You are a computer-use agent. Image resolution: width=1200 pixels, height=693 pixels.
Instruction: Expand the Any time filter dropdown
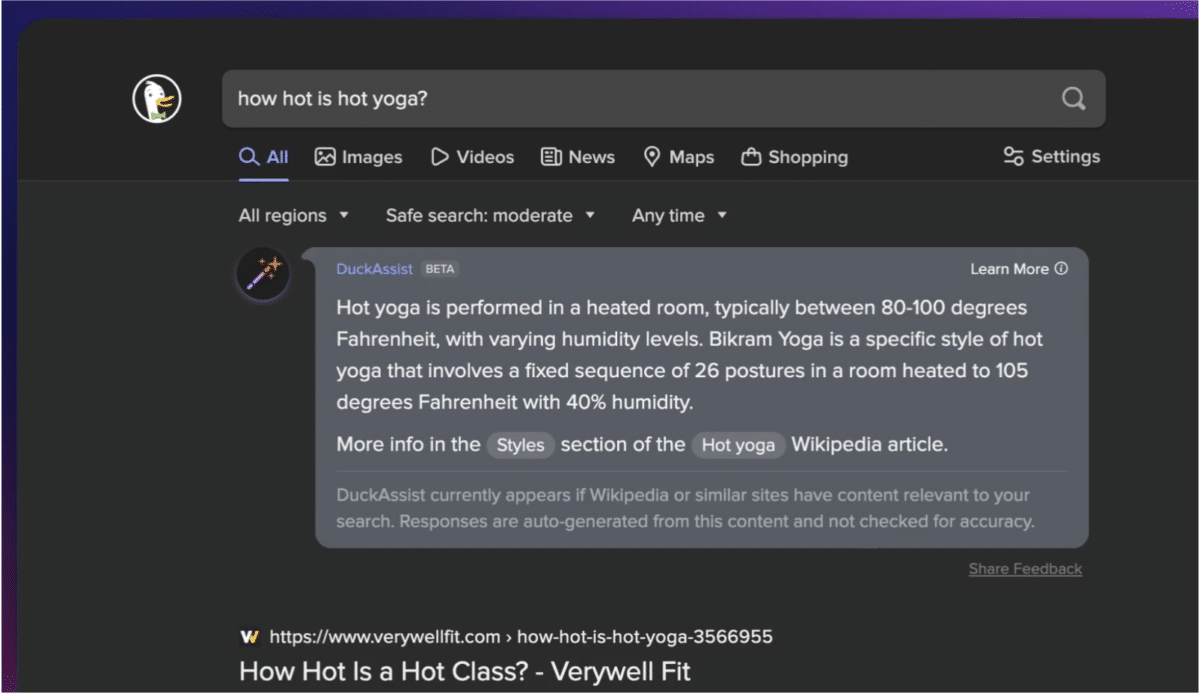(x=679, y=215)
